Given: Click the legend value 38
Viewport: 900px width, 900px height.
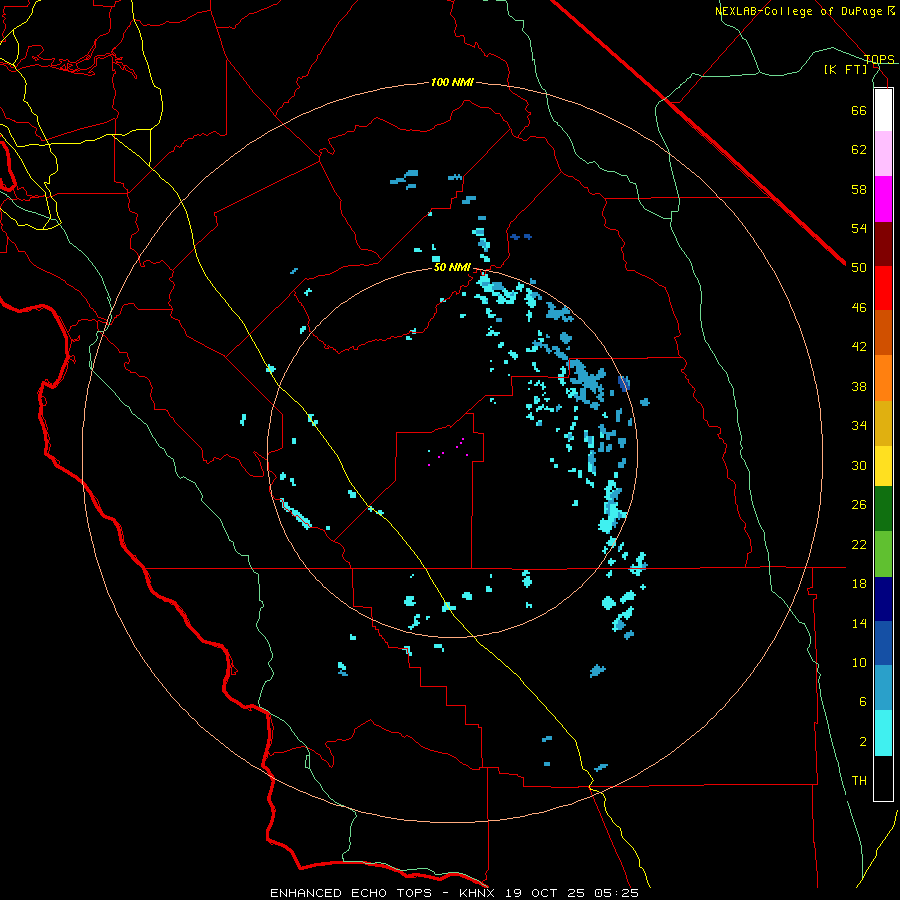Looking at the screenshot, I should [859, 386].
